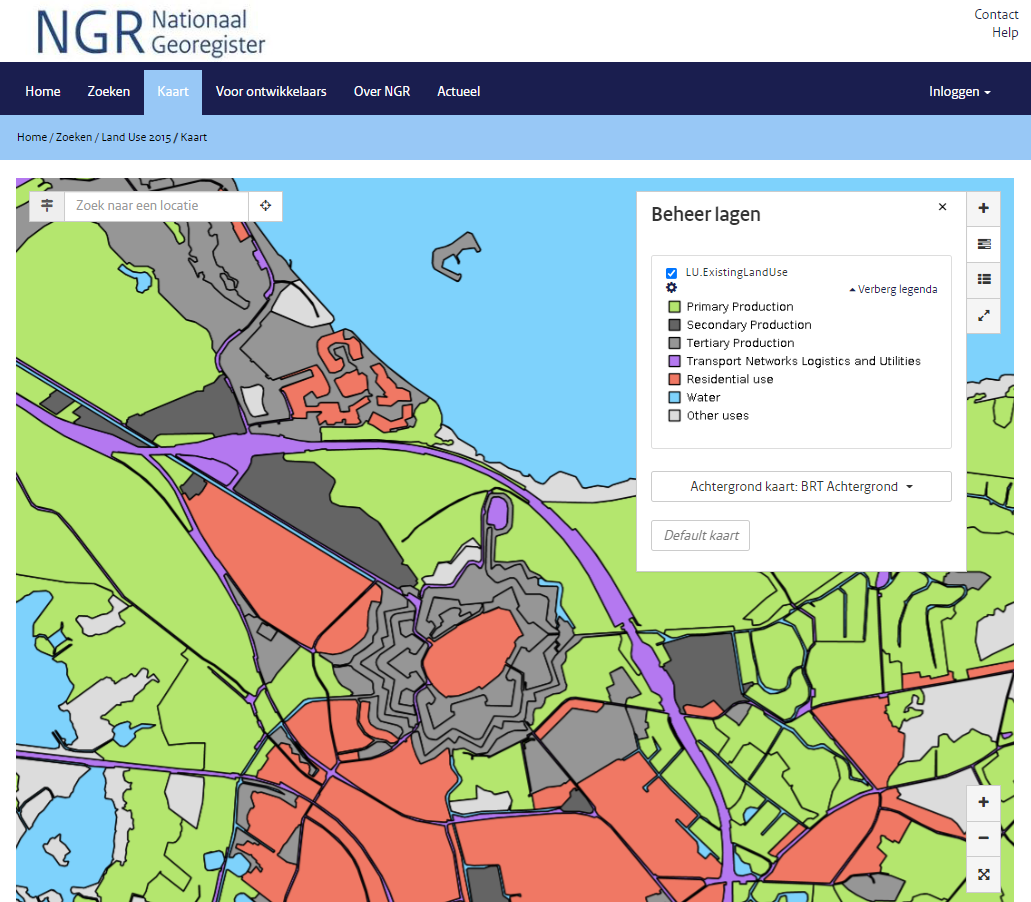1031x902 pixels.
Task: Open LU.ExistingLandUse layer settings gear
Action: [x=671, y=288]
